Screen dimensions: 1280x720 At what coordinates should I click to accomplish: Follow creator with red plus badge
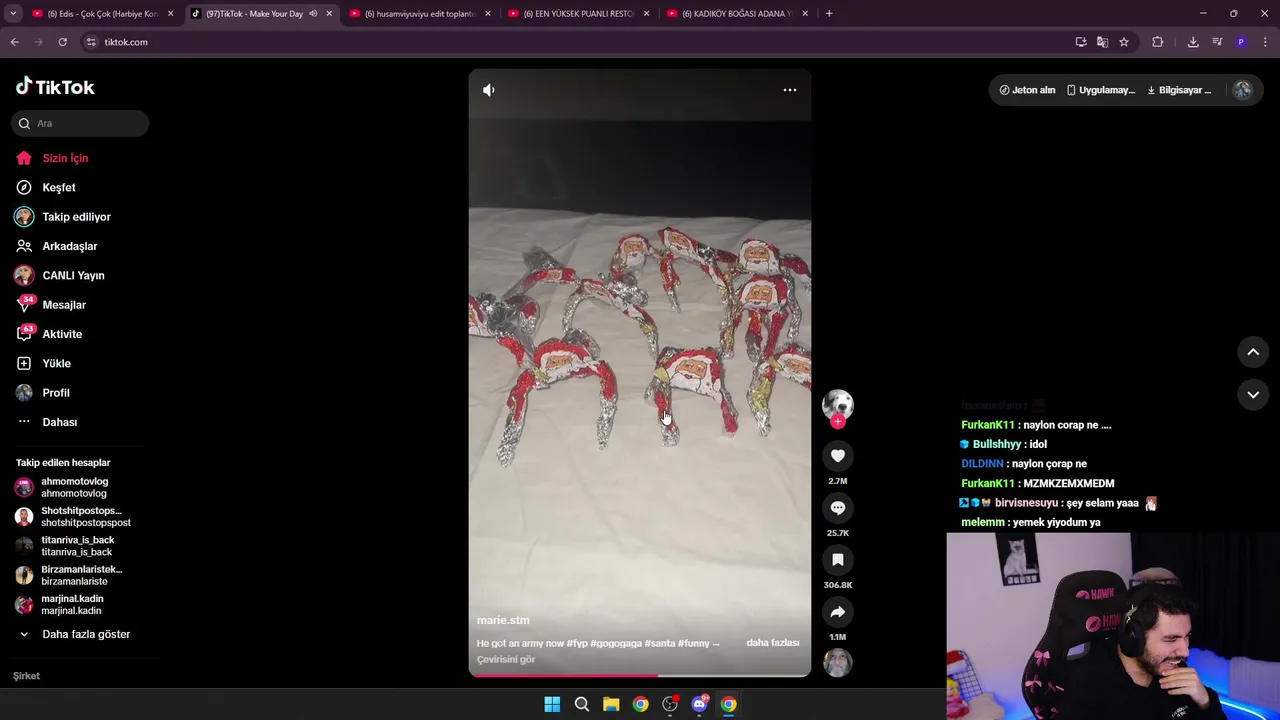click(838, 421)
